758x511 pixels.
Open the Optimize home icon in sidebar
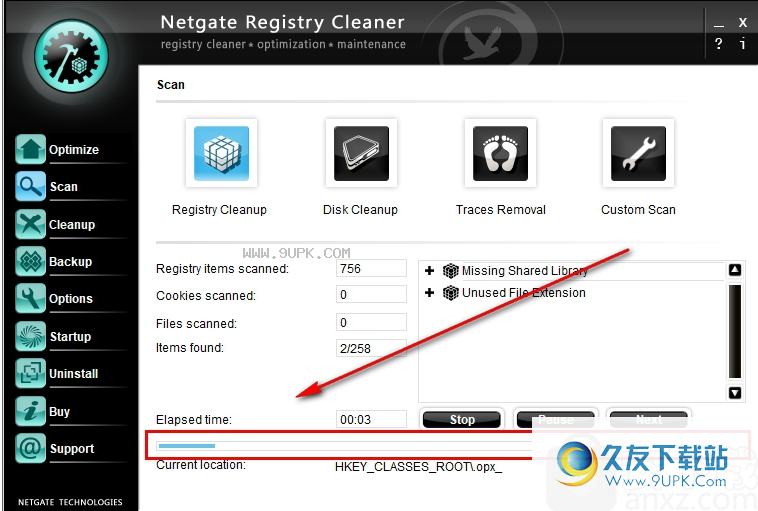[30, 149]
